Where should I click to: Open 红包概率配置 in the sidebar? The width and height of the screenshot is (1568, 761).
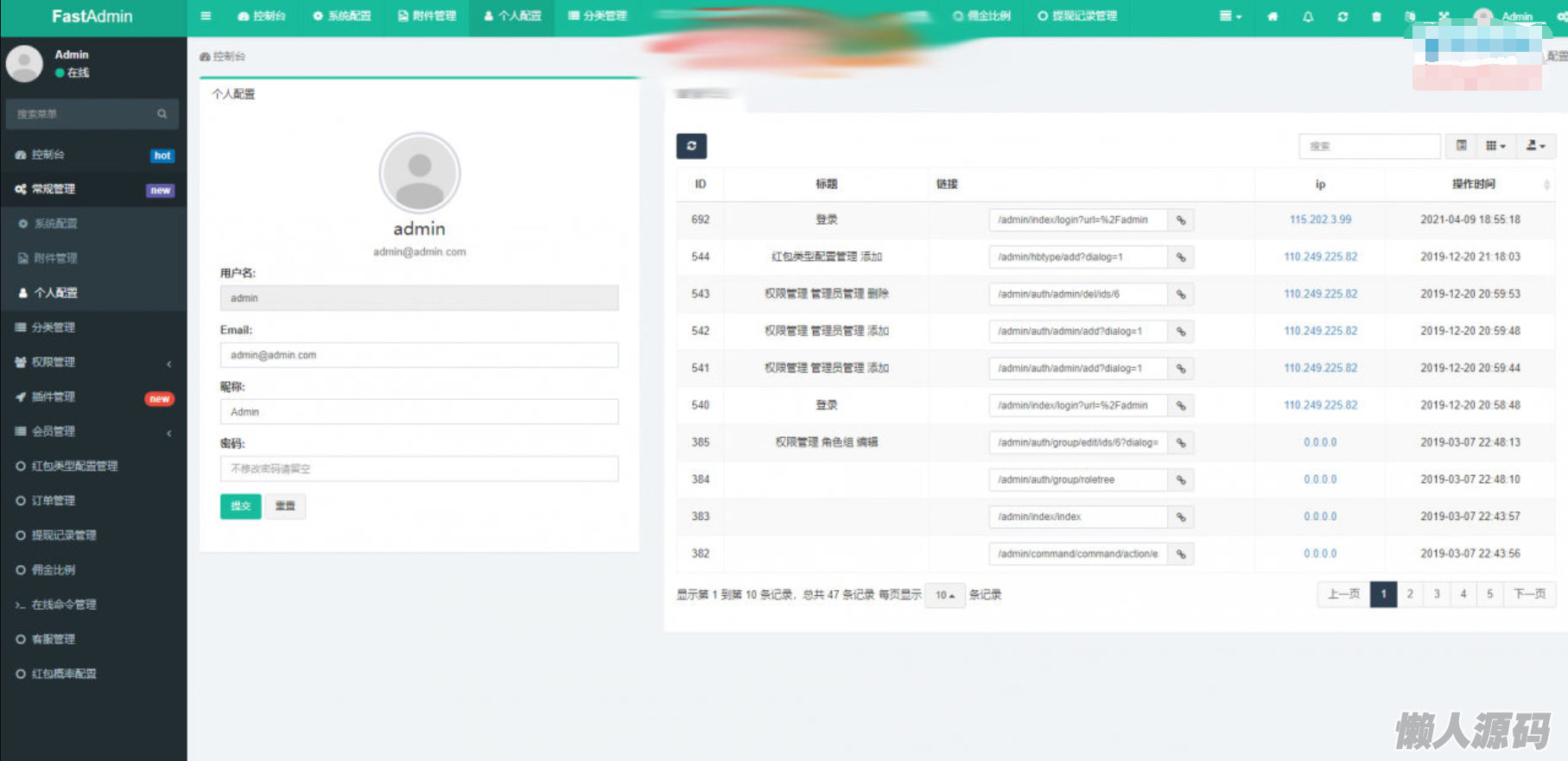tap(93, 674)
